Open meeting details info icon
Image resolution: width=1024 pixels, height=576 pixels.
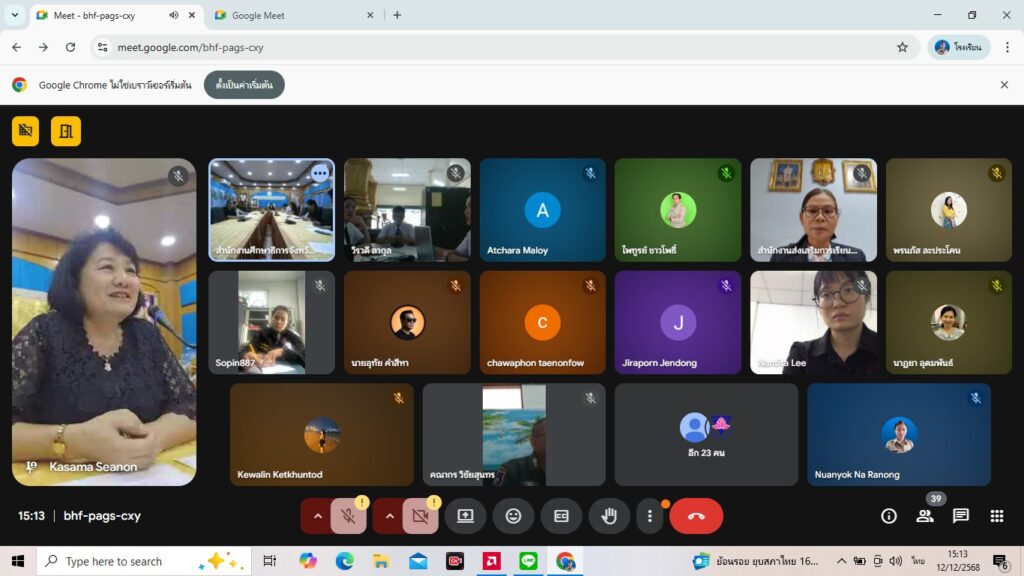pos(888,516)
